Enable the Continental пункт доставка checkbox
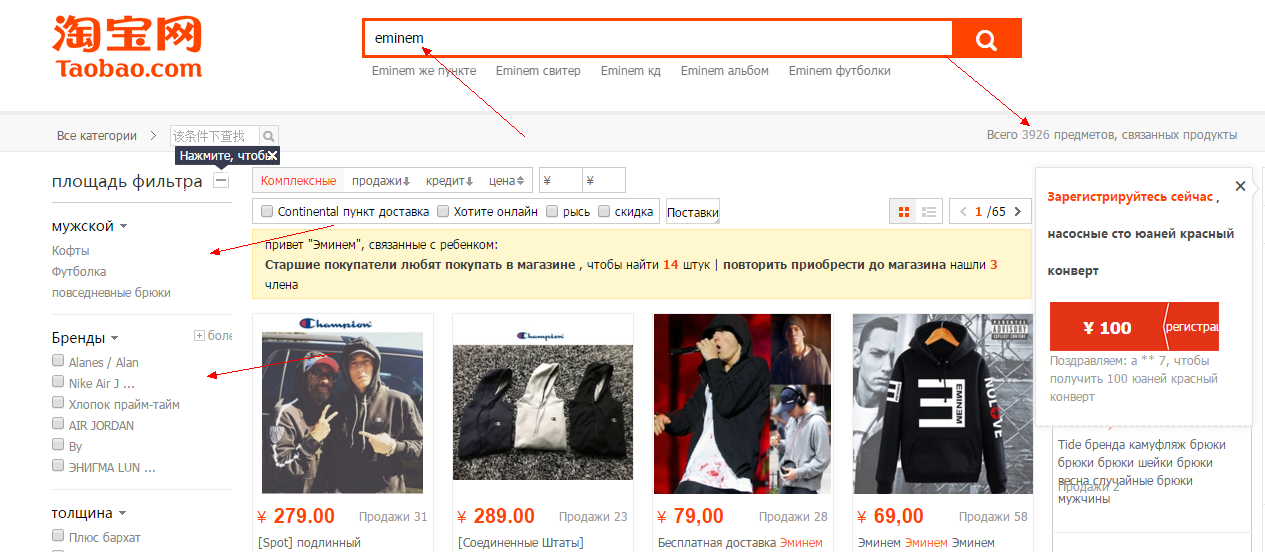 [267, 212]
